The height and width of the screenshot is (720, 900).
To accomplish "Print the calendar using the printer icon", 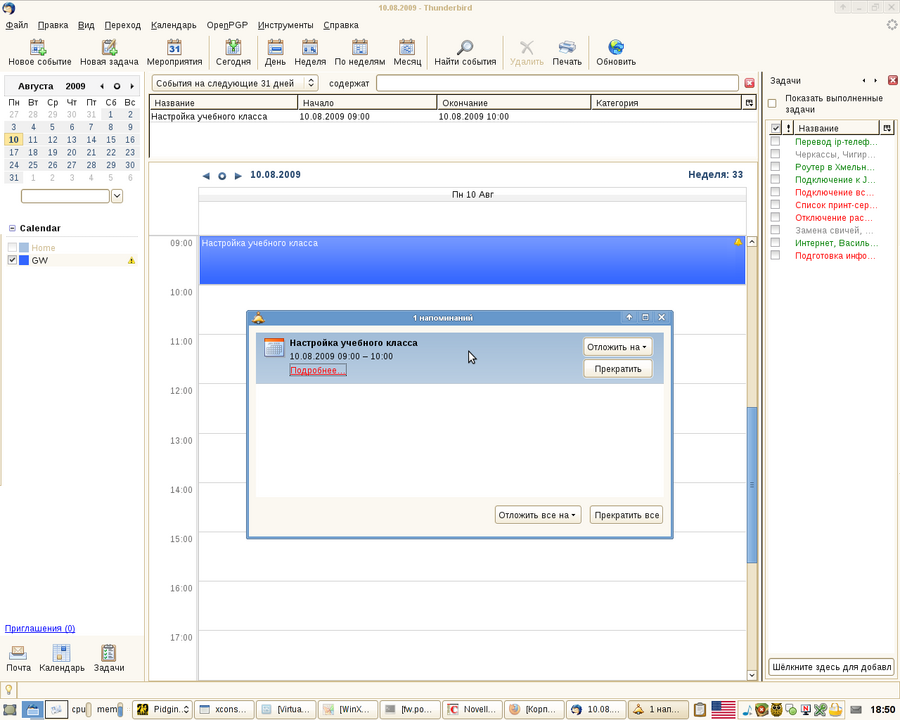I will 567,47.
